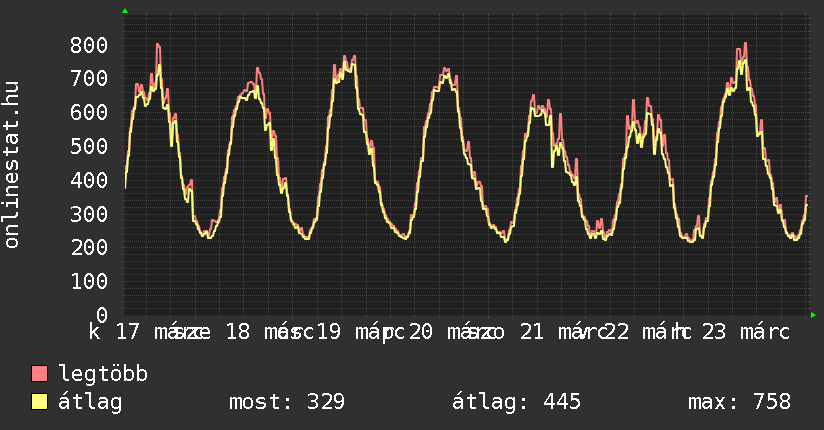This screenshot has width=824, height=430.
Task: Select the átlag legend label text
Action: click(91, 402)
